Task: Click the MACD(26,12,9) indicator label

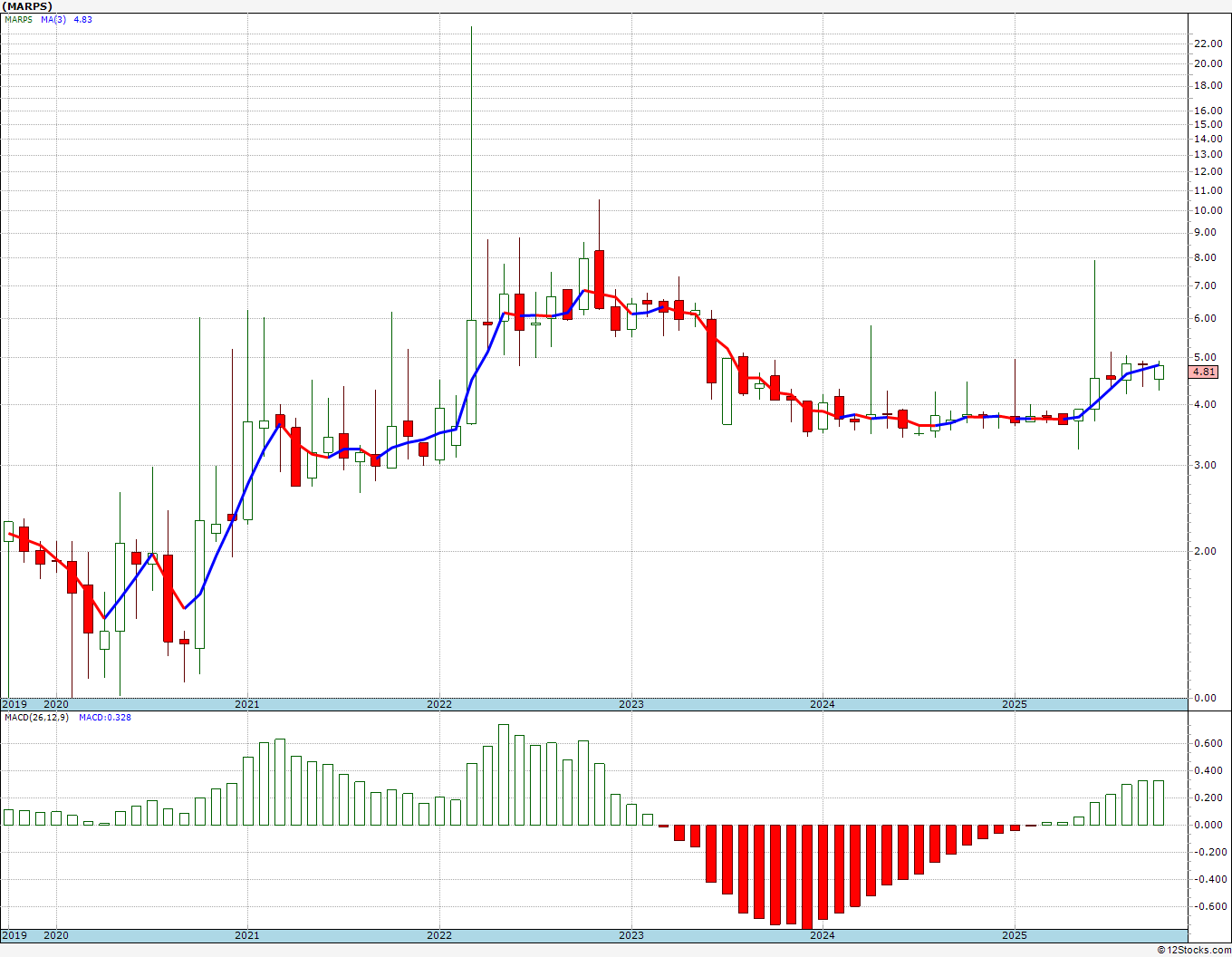Action: (x=37, y=717)
